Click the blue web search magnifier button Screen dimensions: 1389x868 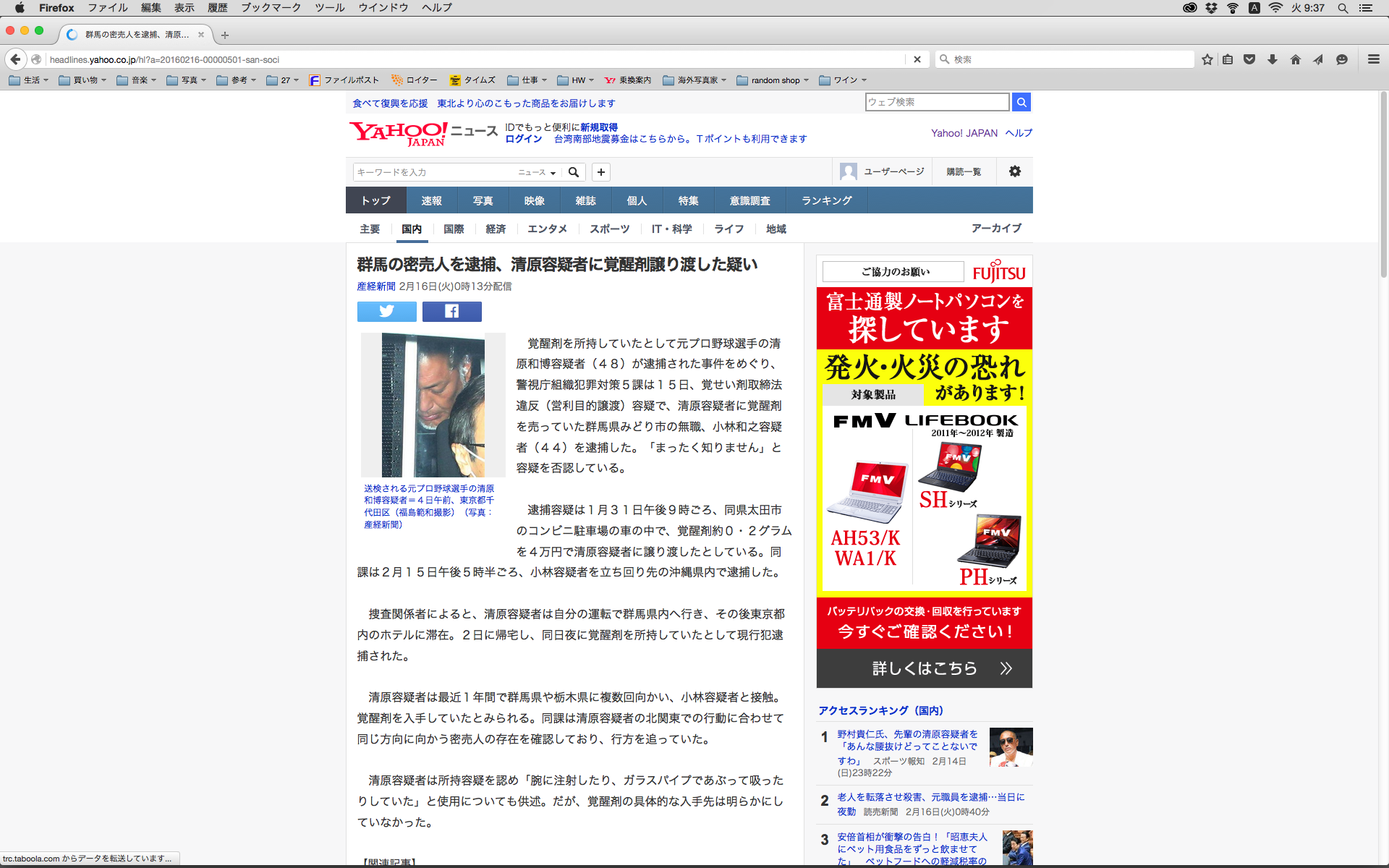click(x=1021, y=102)
